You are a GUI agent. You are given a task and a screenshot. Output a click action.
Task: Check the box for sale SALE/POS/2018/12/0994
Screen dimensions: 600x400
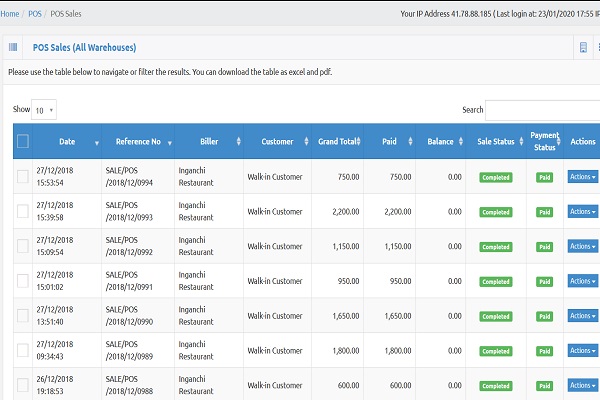click(x=23, y=177)
